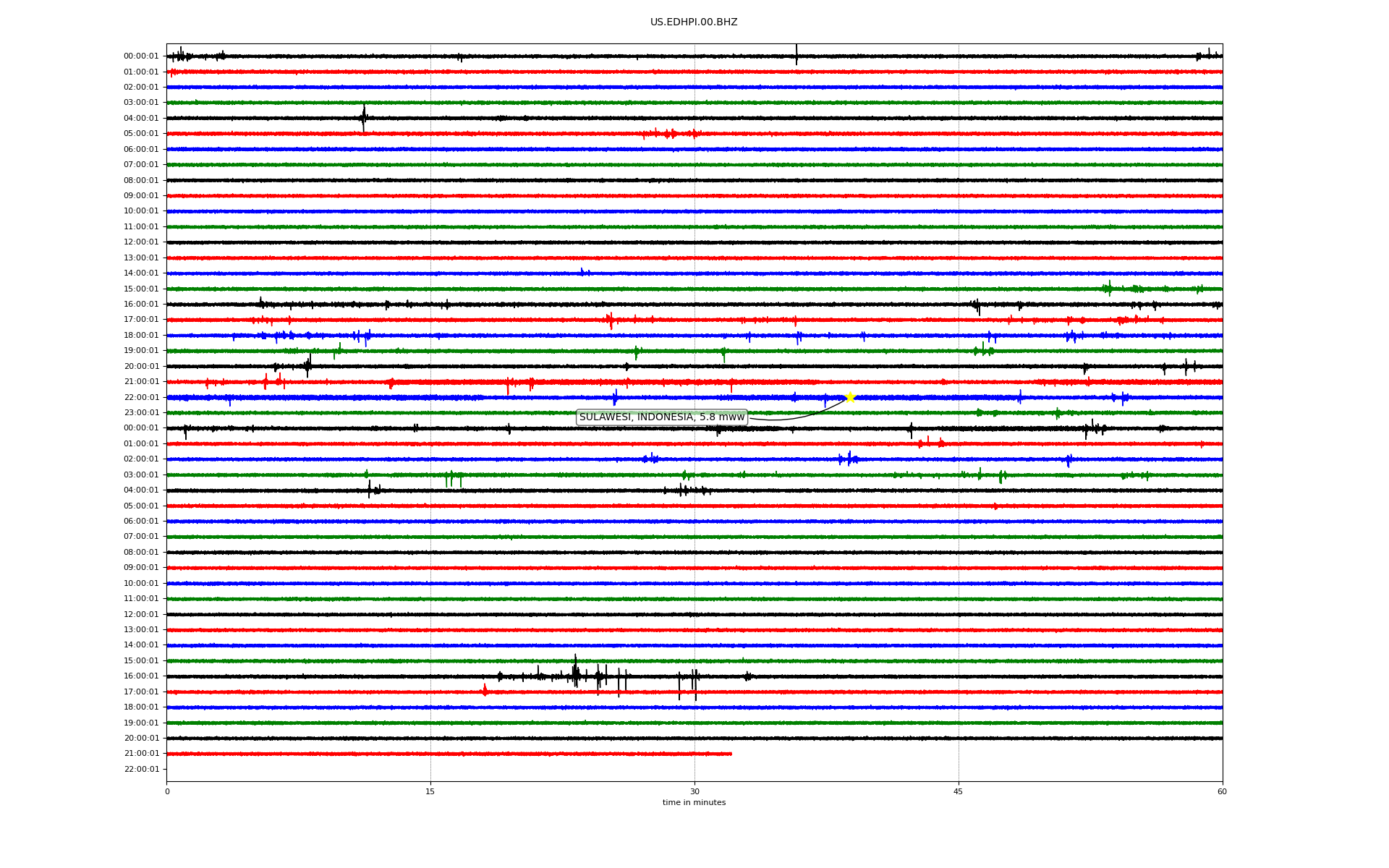Select the 15 tick label on the time axis

coord(430,791)
